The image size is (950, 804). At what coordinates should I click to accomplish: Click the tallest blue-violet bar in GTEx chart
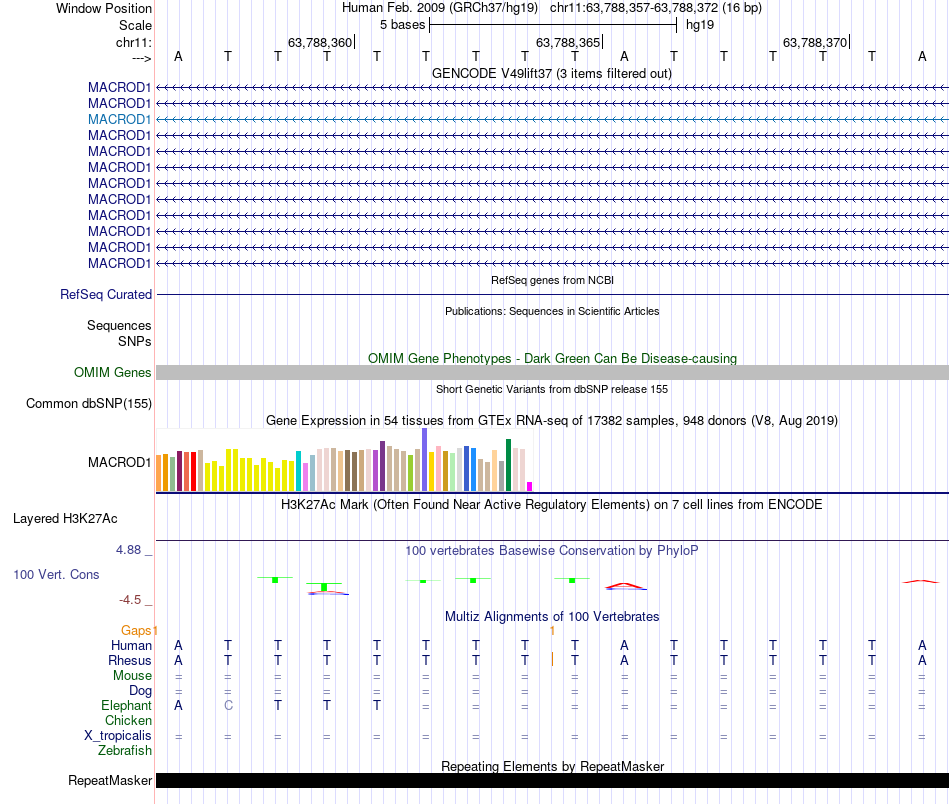pos(425,459)
